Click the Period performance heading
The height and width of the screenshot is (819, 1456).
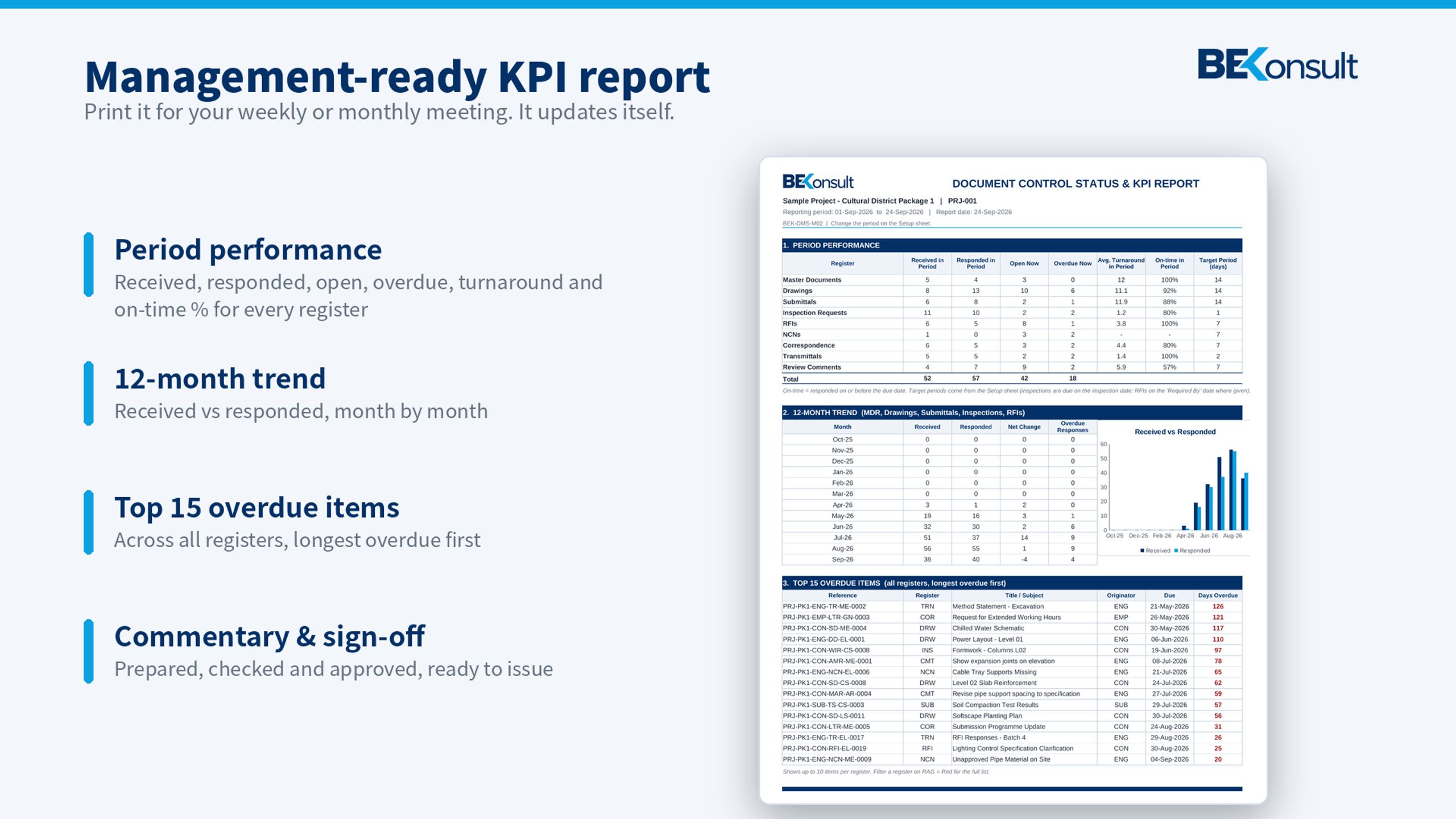[248, 250]
